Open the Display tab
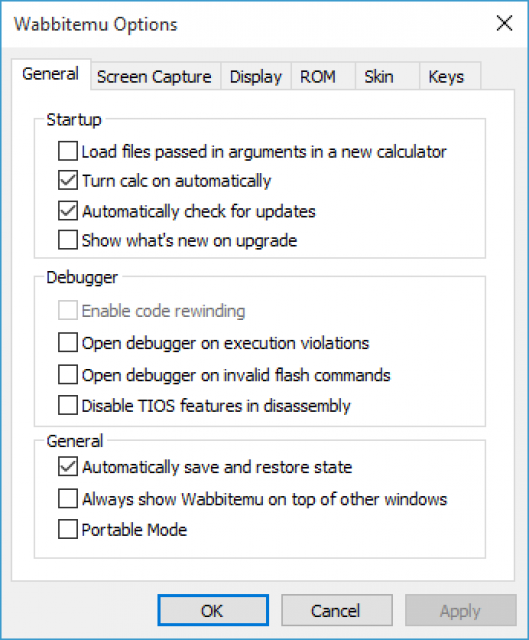The width and height of the screenshot is (529, 640). (x=256, y=76)
